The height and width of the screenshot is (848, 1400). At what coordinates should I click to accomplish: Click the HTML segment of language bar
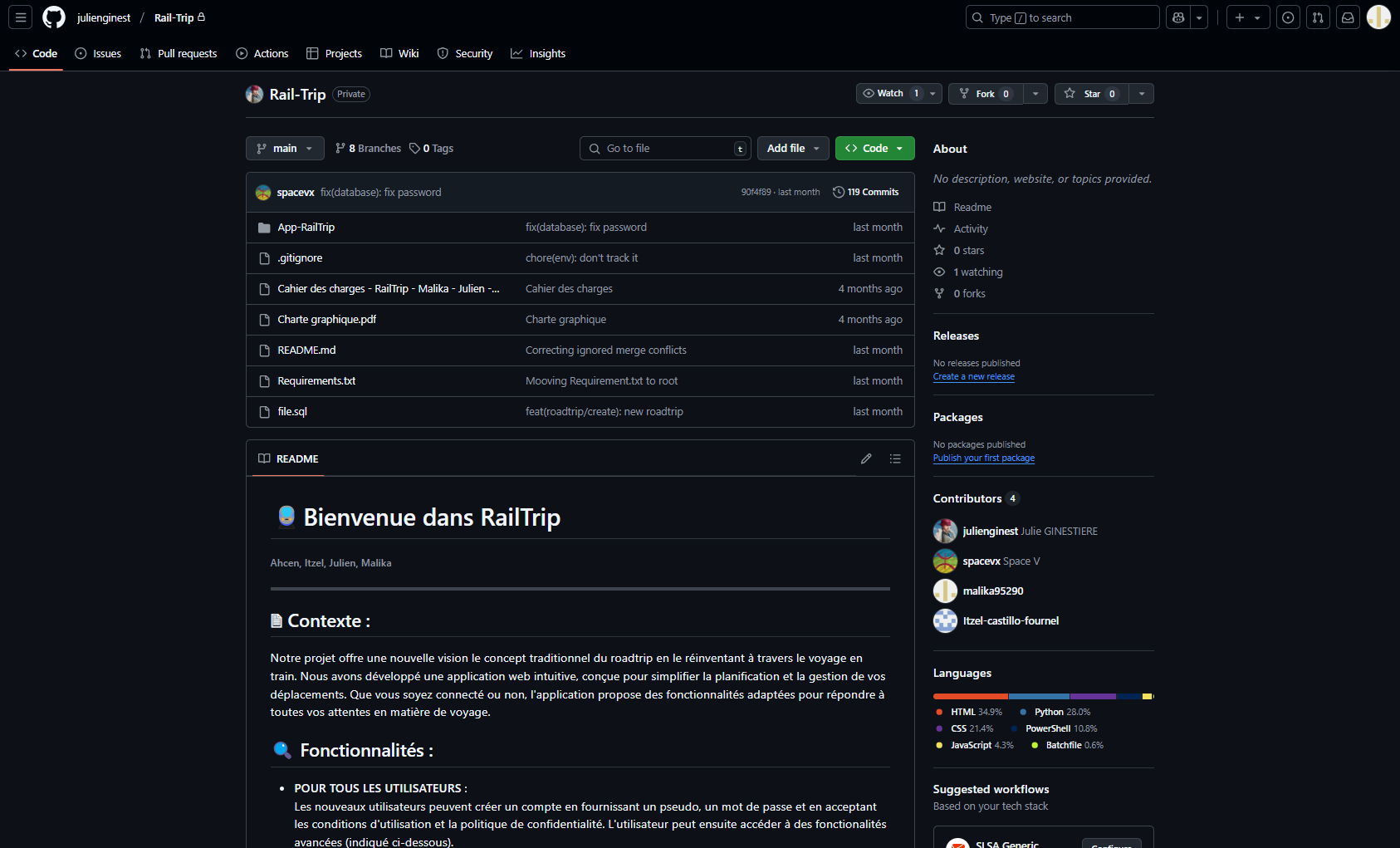click(x=970, y=696)
